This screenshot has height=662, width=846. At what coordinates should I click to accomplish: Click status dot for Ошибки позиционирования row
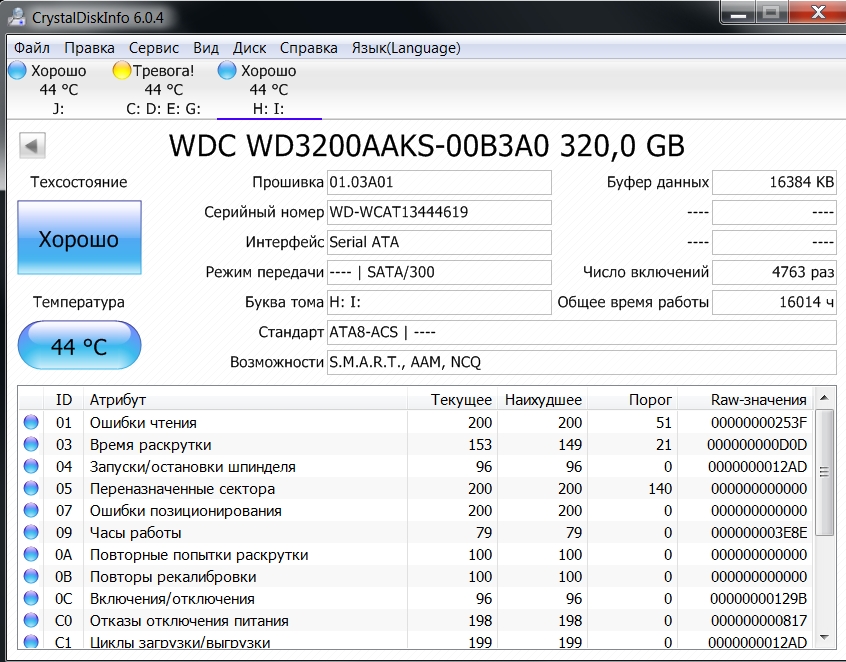point(31,510)
